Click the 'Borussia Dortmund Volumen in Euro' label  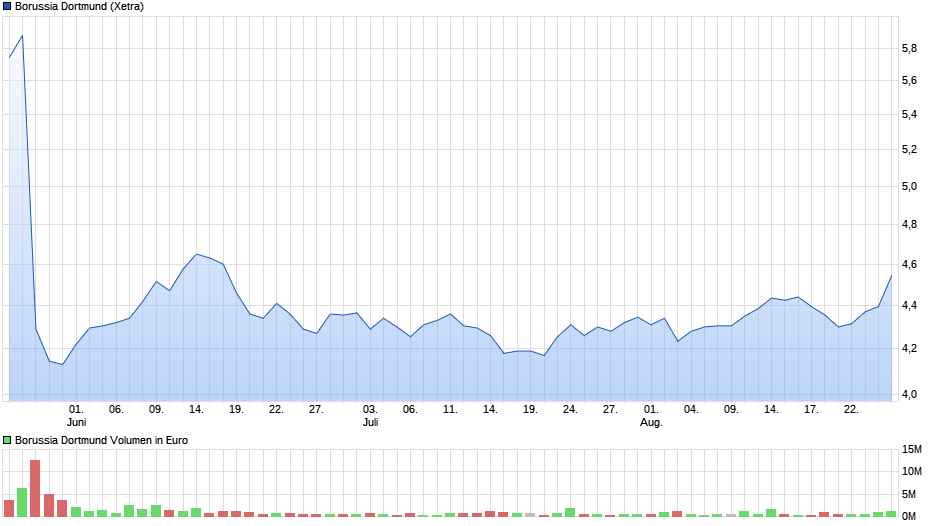pos(101,440)
